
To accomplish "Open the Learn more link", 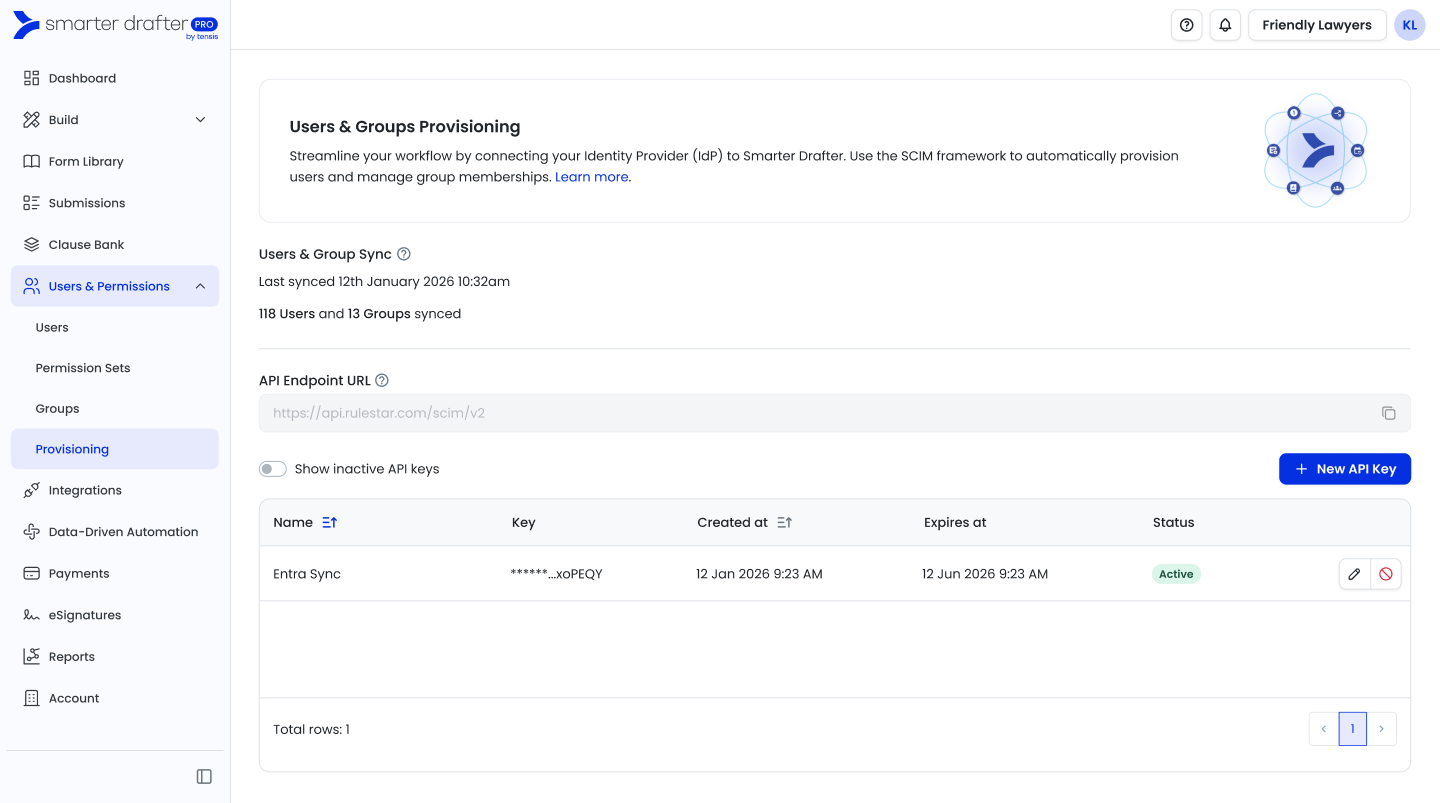I will (x=591, y=177).
